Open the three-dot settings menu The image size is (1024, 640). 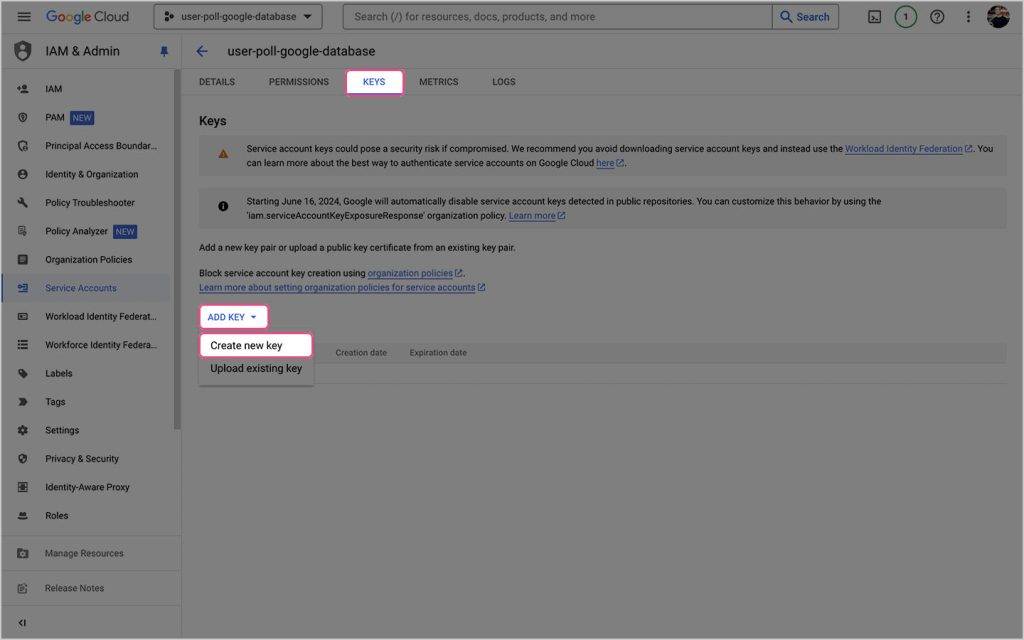[x=968, y=17]
